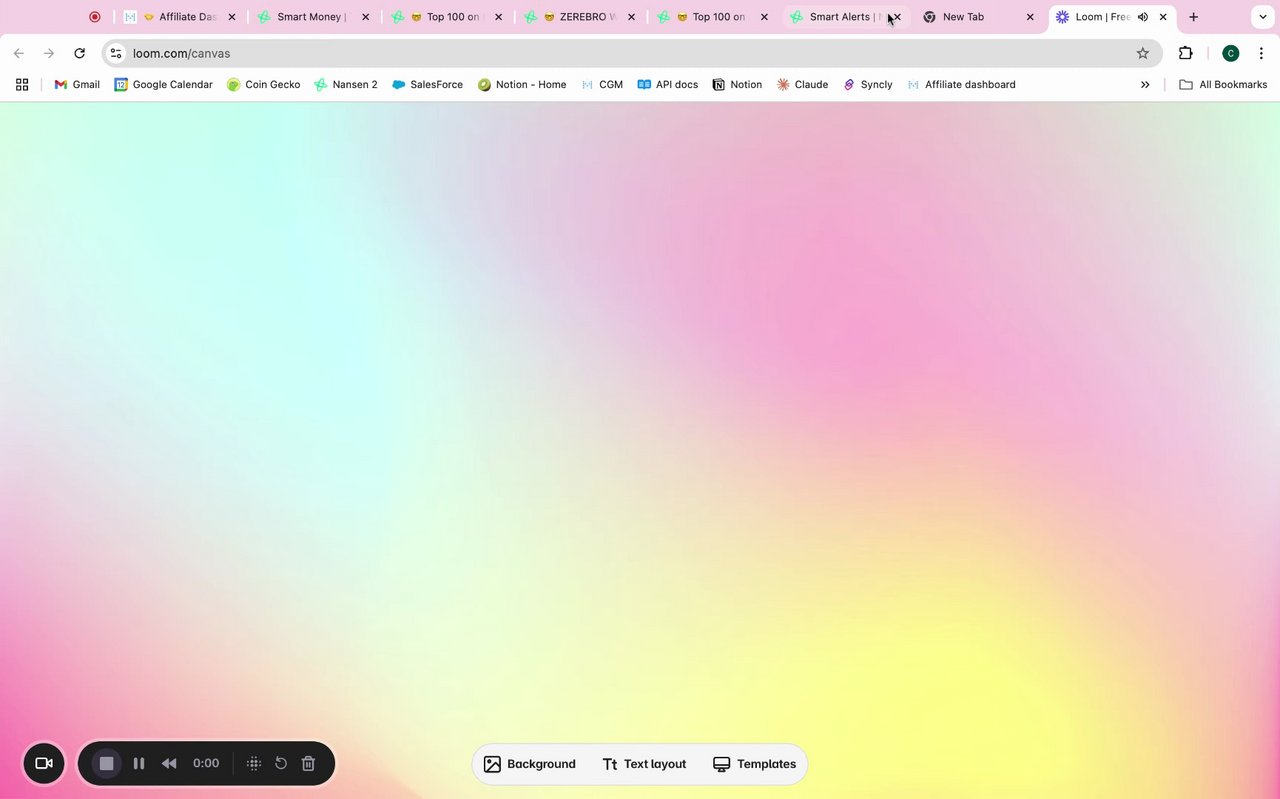Click the 0:00 recording timer
Screen dimensions: 1280x799
click(x=206, y=764)
